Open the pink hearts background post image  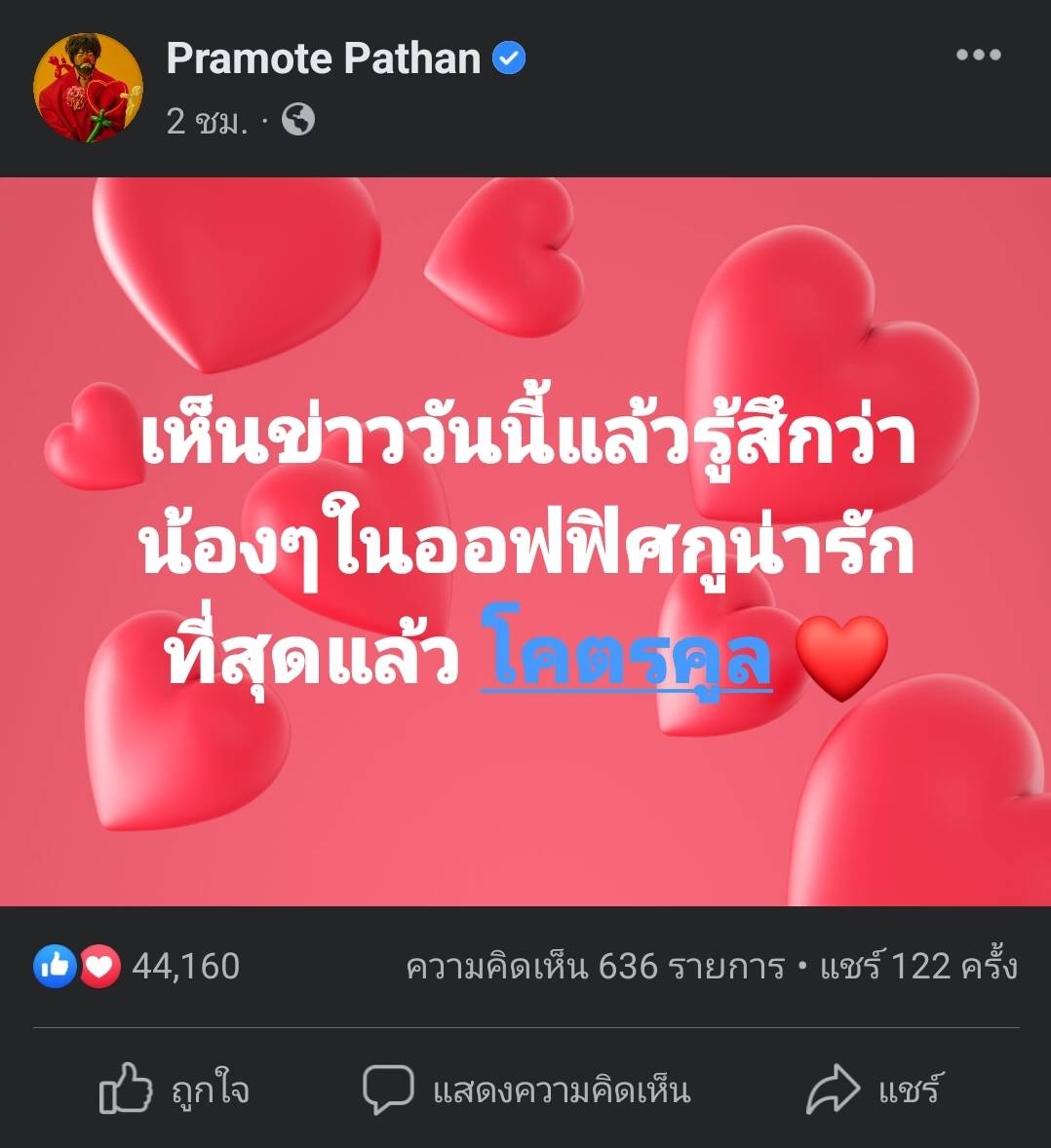click(525, 542)
